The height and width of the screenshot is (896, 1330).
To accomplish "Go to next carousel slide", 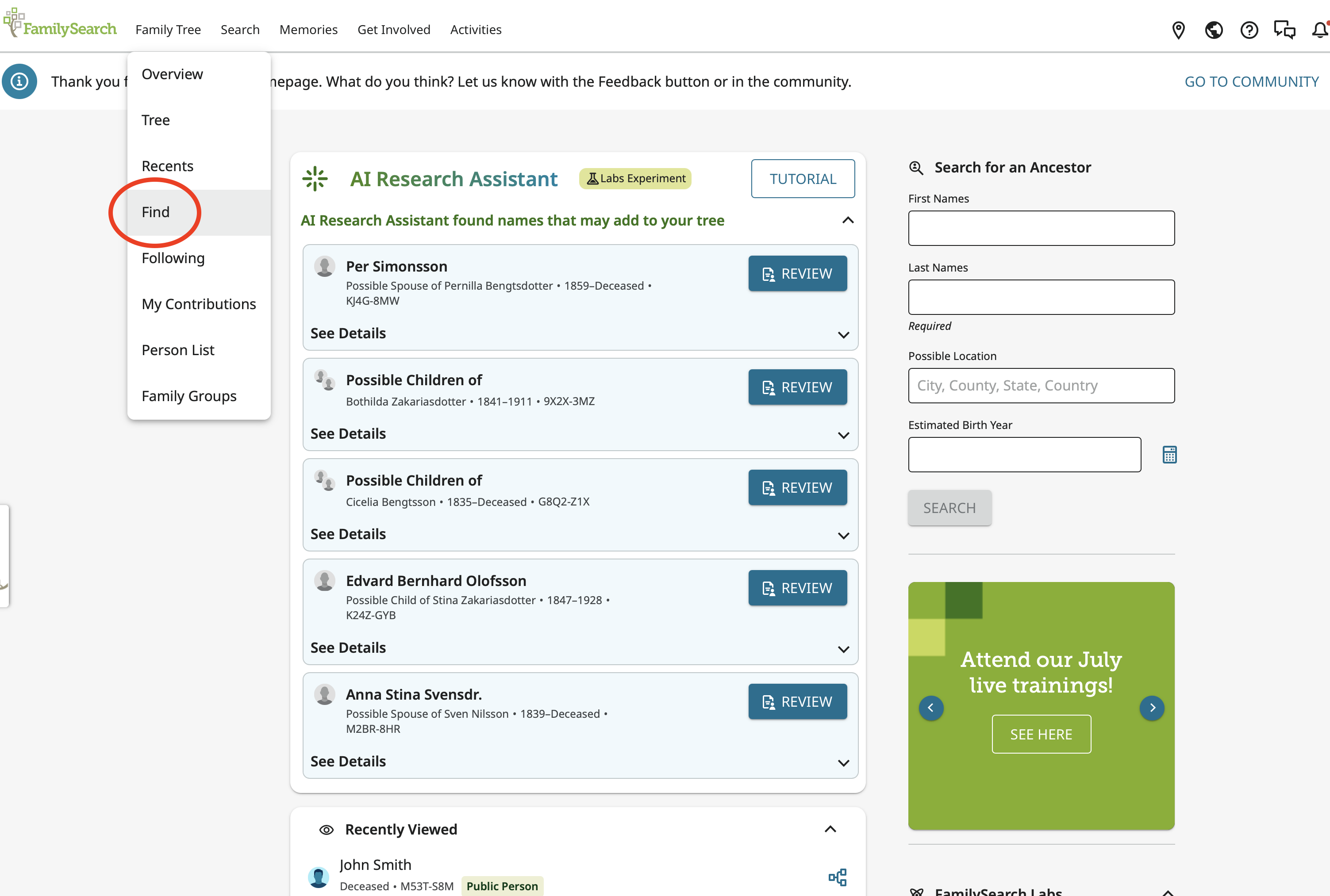I will click(x=1152, y=708).
